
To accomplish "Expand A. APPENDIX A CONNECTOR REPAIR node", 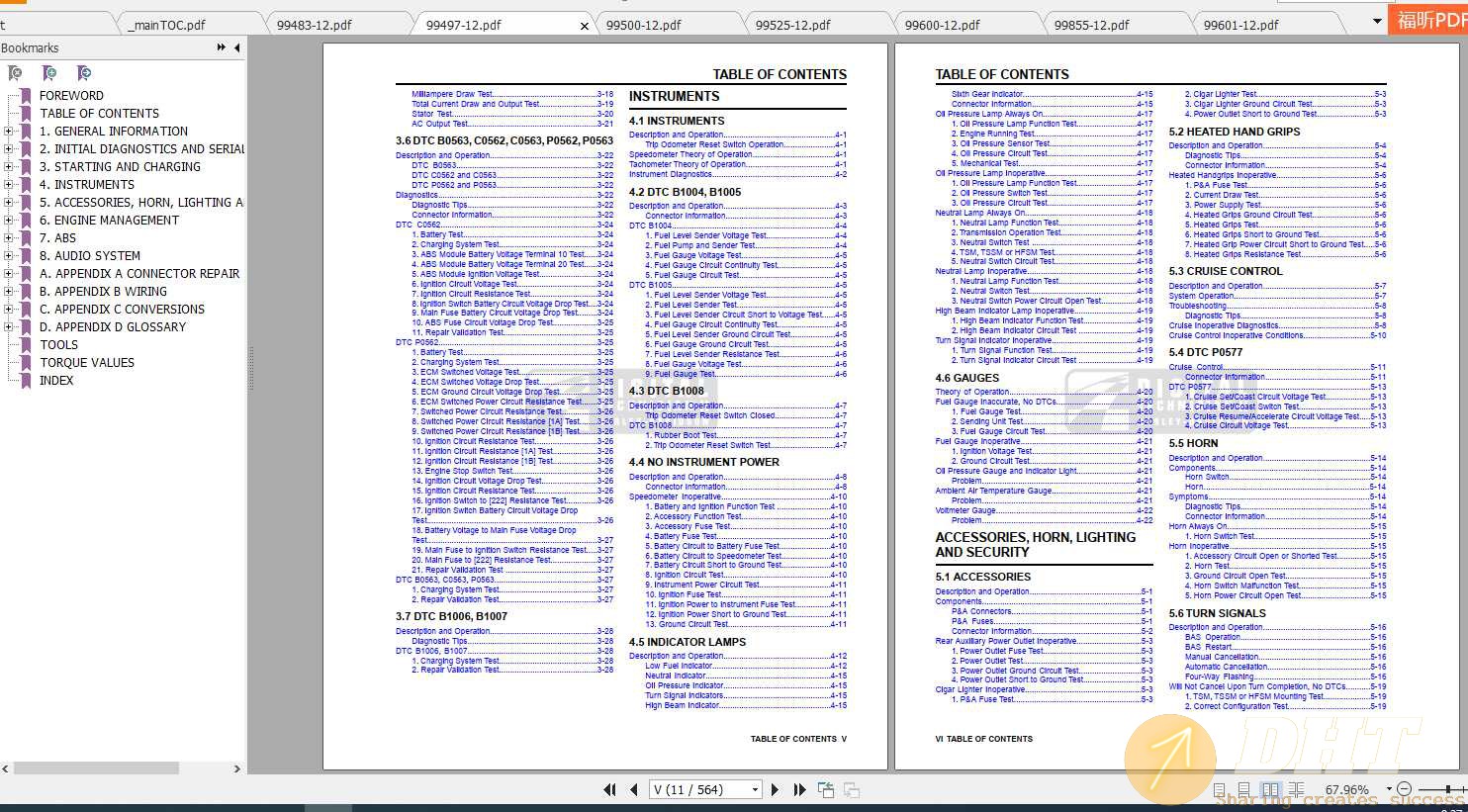I will tap(8, 274).
